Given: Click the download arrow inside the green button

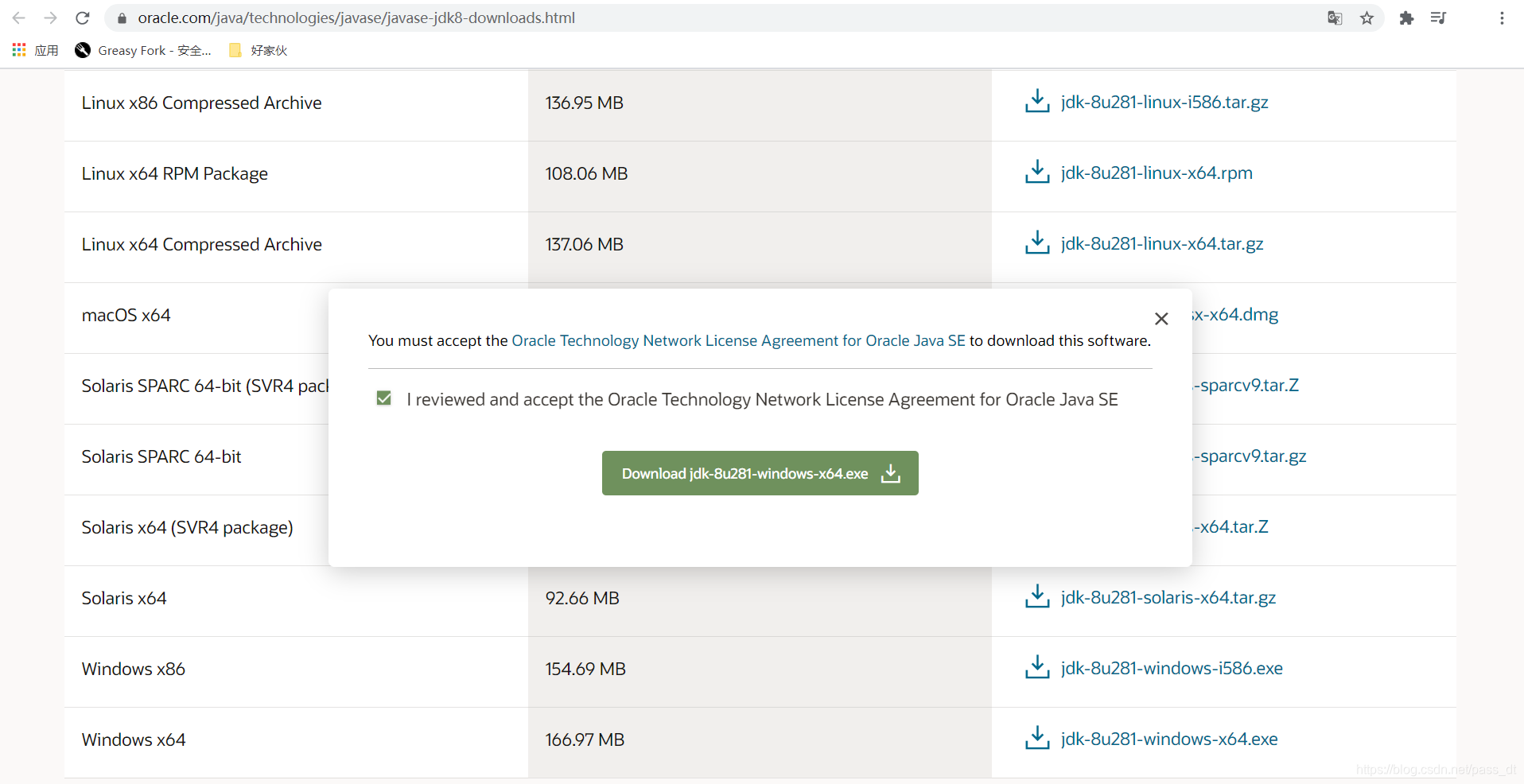Looking at the screenshot, I should (x=891, y=473).
